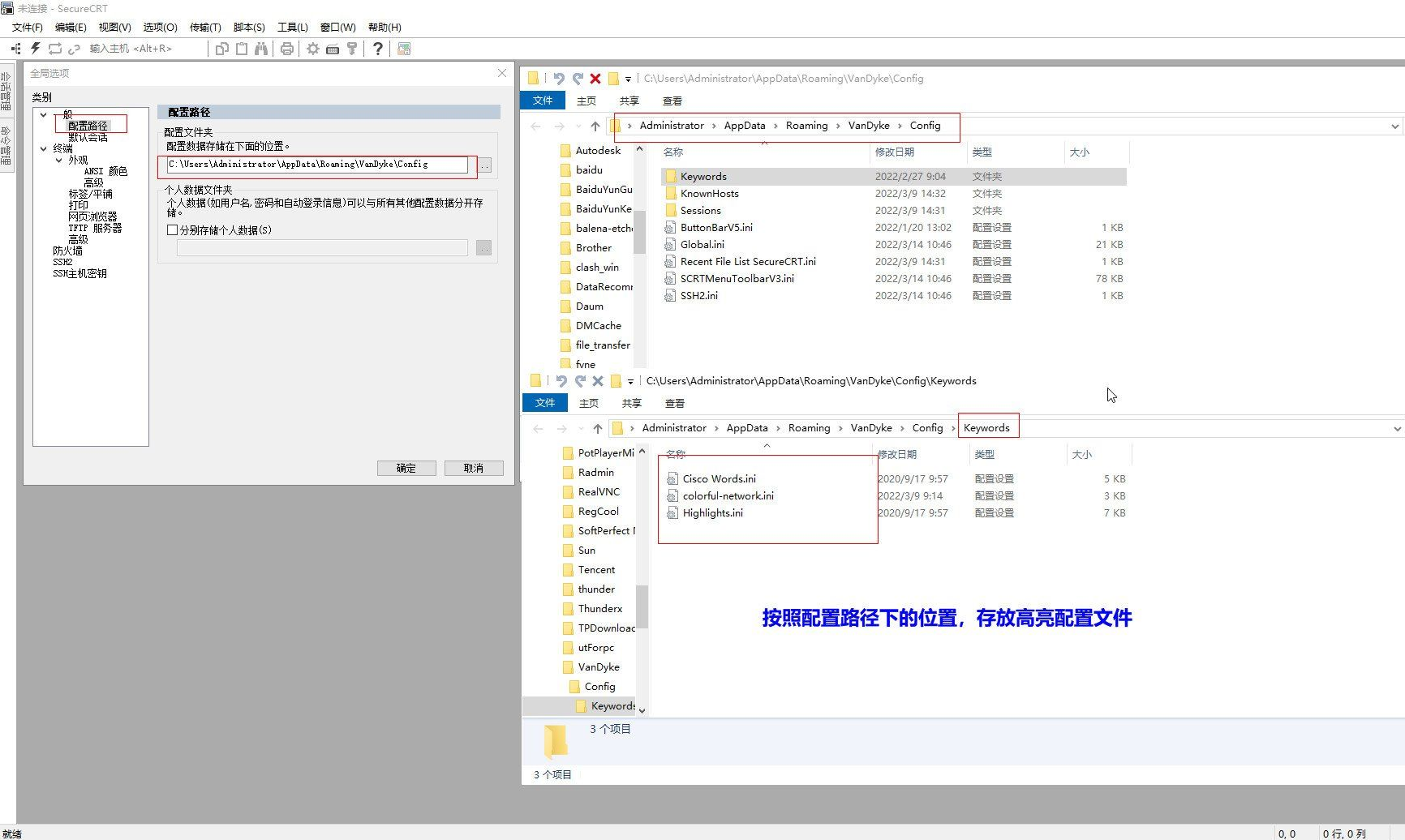The width and height of the screenshot is (1405, 840).
Task: Click the Copy toolbar icon
Action: point(221,49)
